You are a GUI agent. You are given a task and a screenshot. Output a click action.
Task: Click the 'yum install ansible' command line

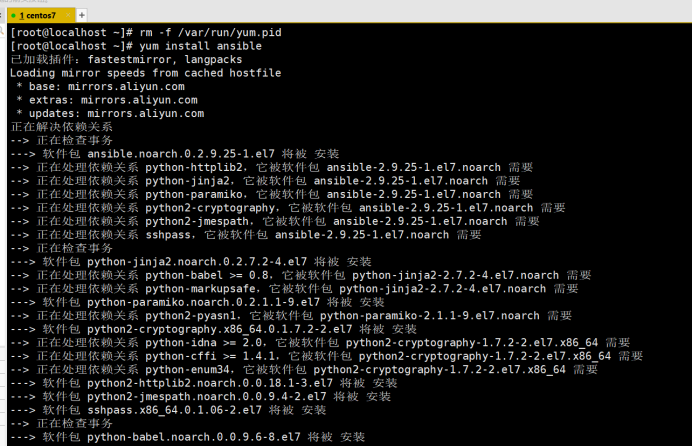(136, 46)
